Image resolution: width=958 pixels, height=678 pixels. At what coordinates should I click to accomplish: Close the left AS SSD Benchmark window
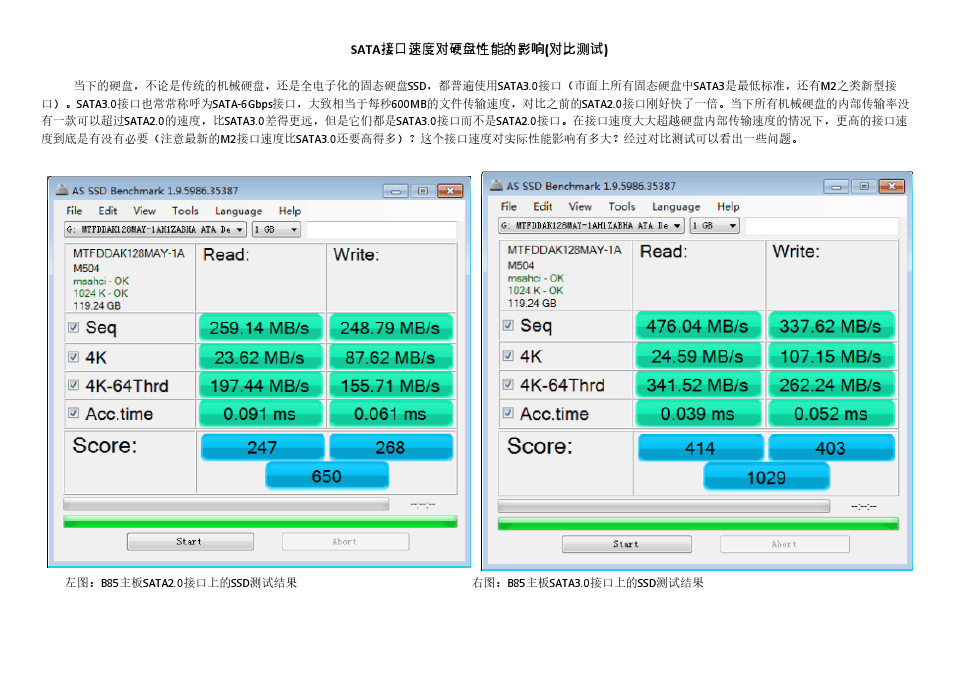pos(450,191)
